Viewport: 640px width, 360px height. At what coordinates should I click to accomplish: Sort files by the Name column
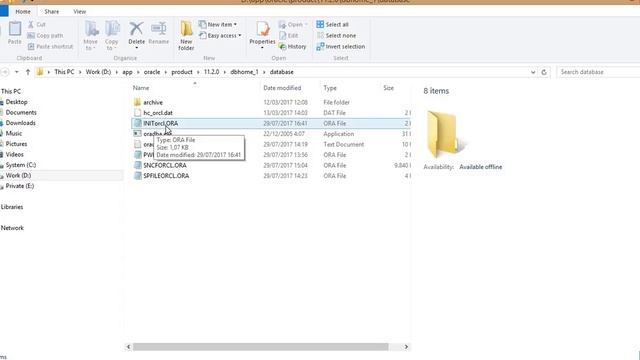click(x=141, y=88)
